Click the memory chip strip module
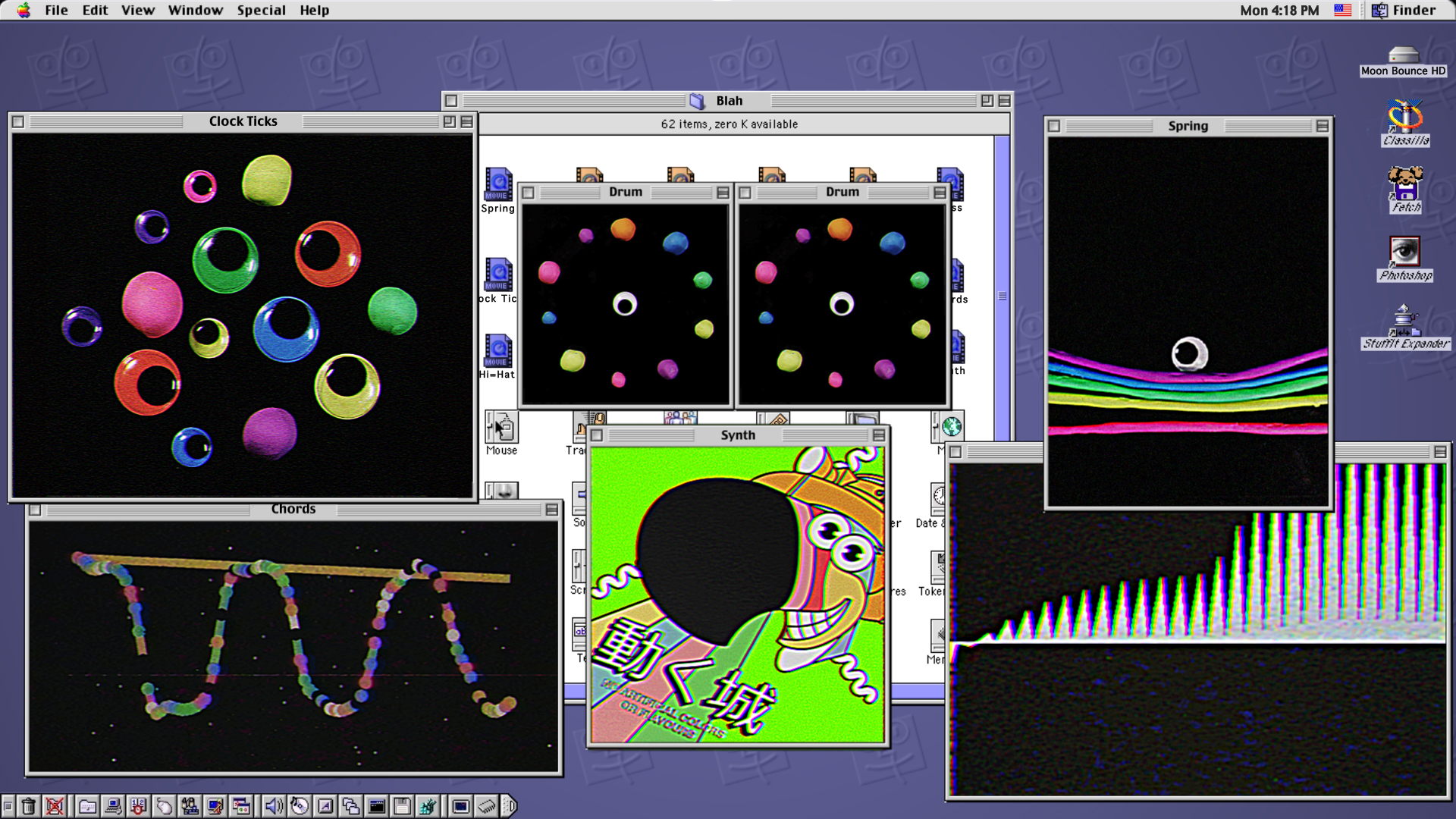 click(x=486, y=806)
